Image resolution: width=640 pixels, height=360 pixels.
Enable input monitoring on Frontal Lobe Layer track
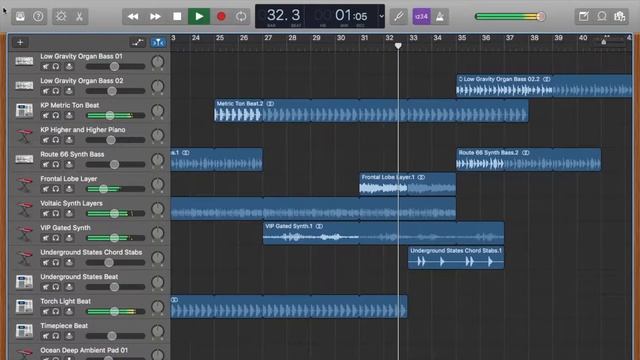(x=69, y=189)
